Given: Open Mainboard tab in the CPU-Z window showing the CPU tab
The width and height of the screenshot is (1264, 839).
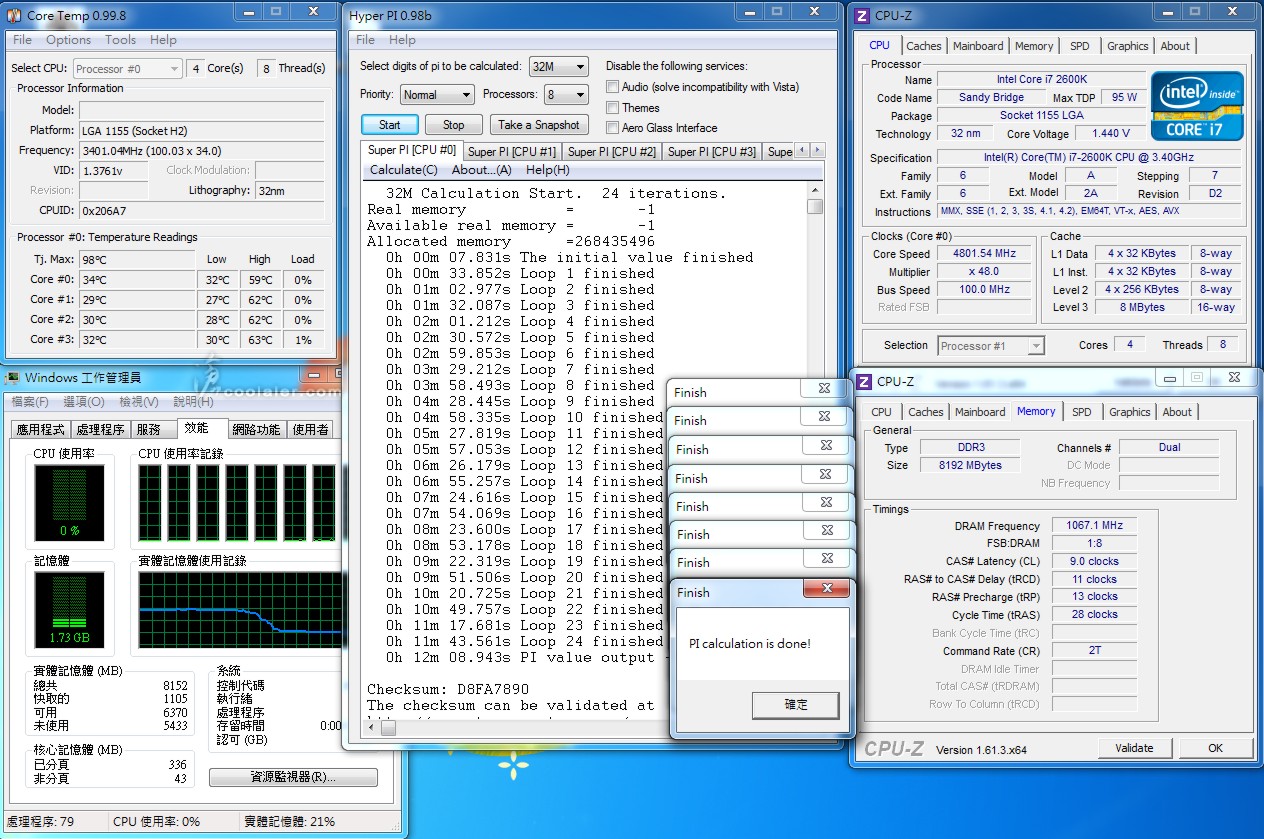Looking at the screenshot, I should coord(978,46).
